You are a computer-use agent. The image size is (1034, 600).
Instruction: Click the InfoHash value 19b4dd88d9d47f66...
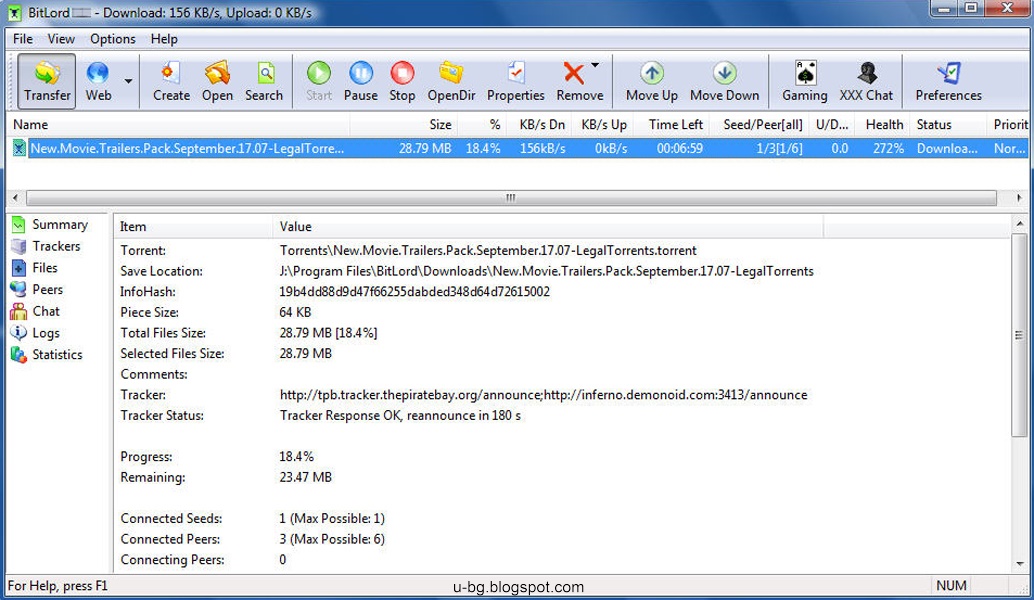pos(414,291)
